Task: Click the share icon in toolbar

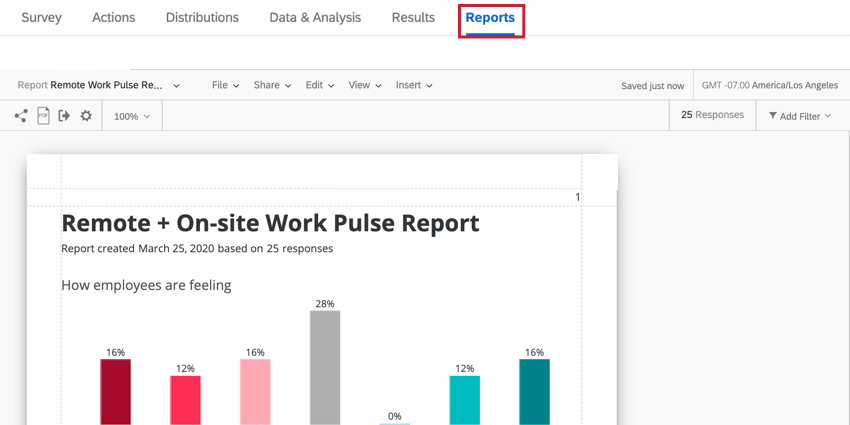Action: pyautogui.click(x=21, y=115)
